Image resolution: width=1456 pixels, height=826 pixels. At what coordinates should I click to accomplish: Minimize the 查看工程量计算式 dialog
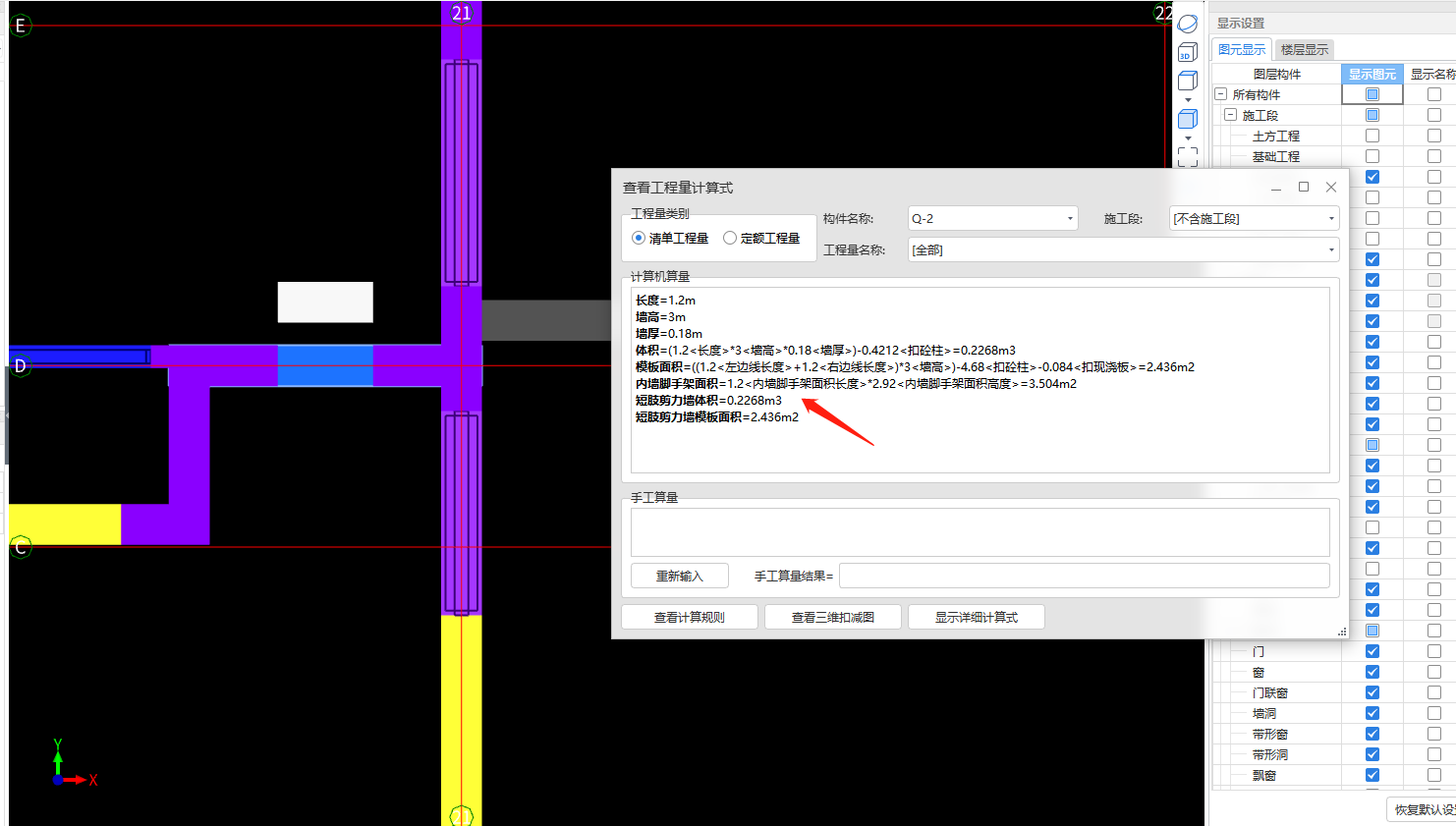coord(1276,187)
